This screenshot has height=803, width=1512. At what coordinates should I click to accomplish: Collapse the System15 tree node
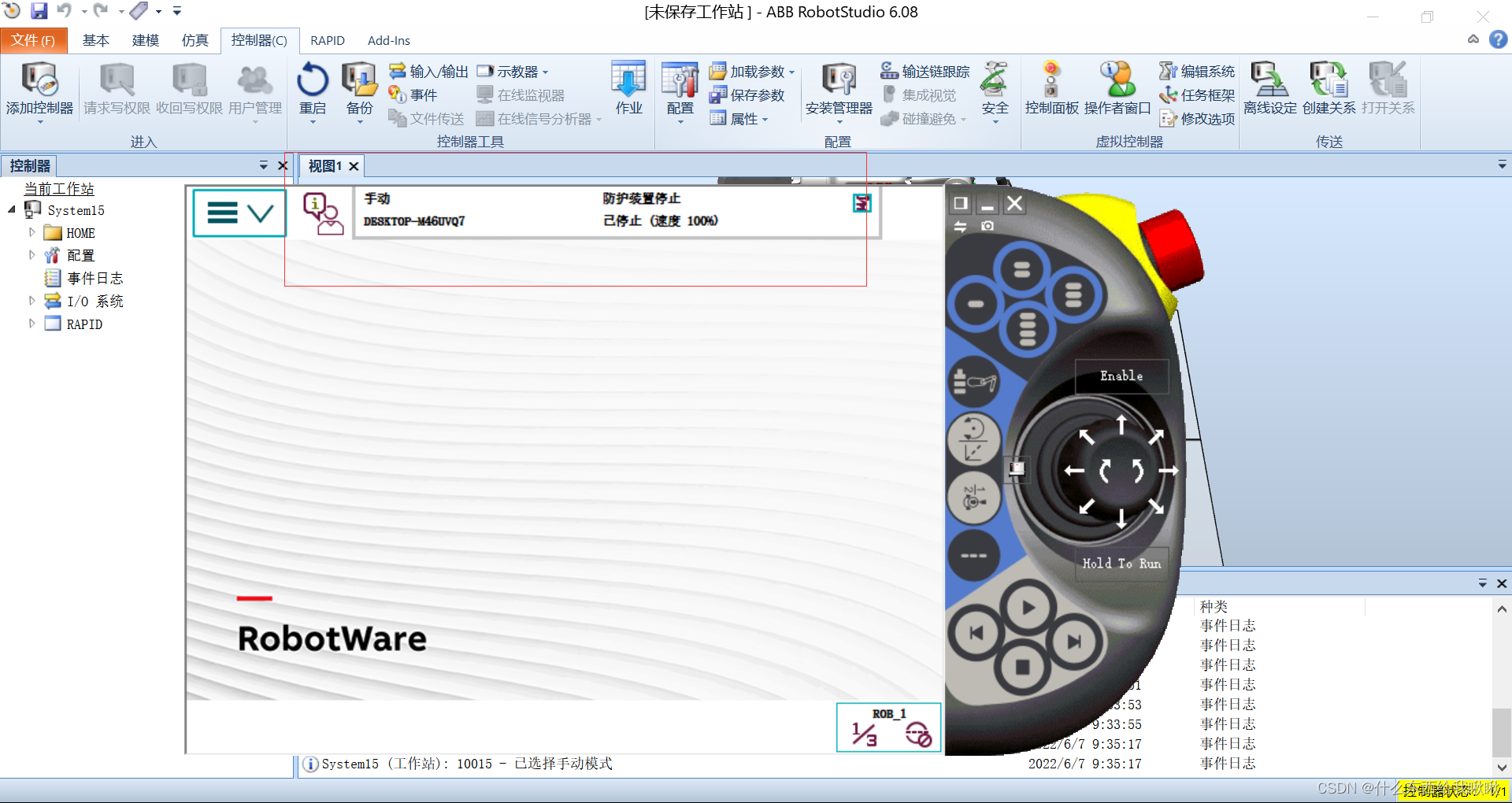pyautogui.click(x=12, y=210)
